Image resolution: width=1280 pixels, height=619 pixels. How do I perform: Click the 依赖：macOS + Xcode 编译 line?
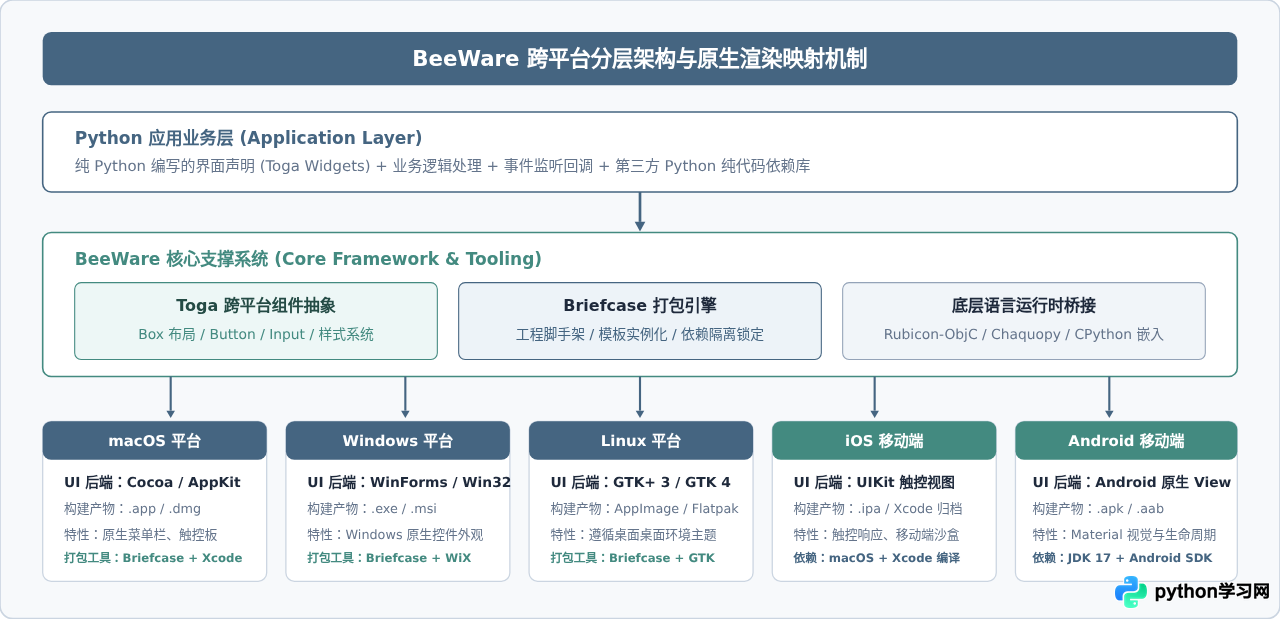click(876, 558)
